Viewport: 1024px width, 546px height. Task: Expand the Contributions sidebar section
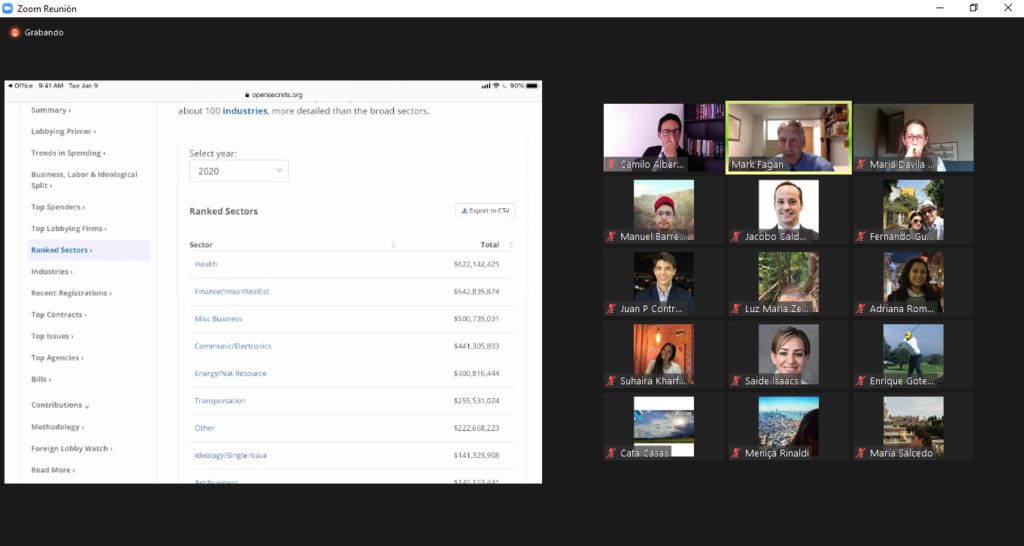(60, 406)
